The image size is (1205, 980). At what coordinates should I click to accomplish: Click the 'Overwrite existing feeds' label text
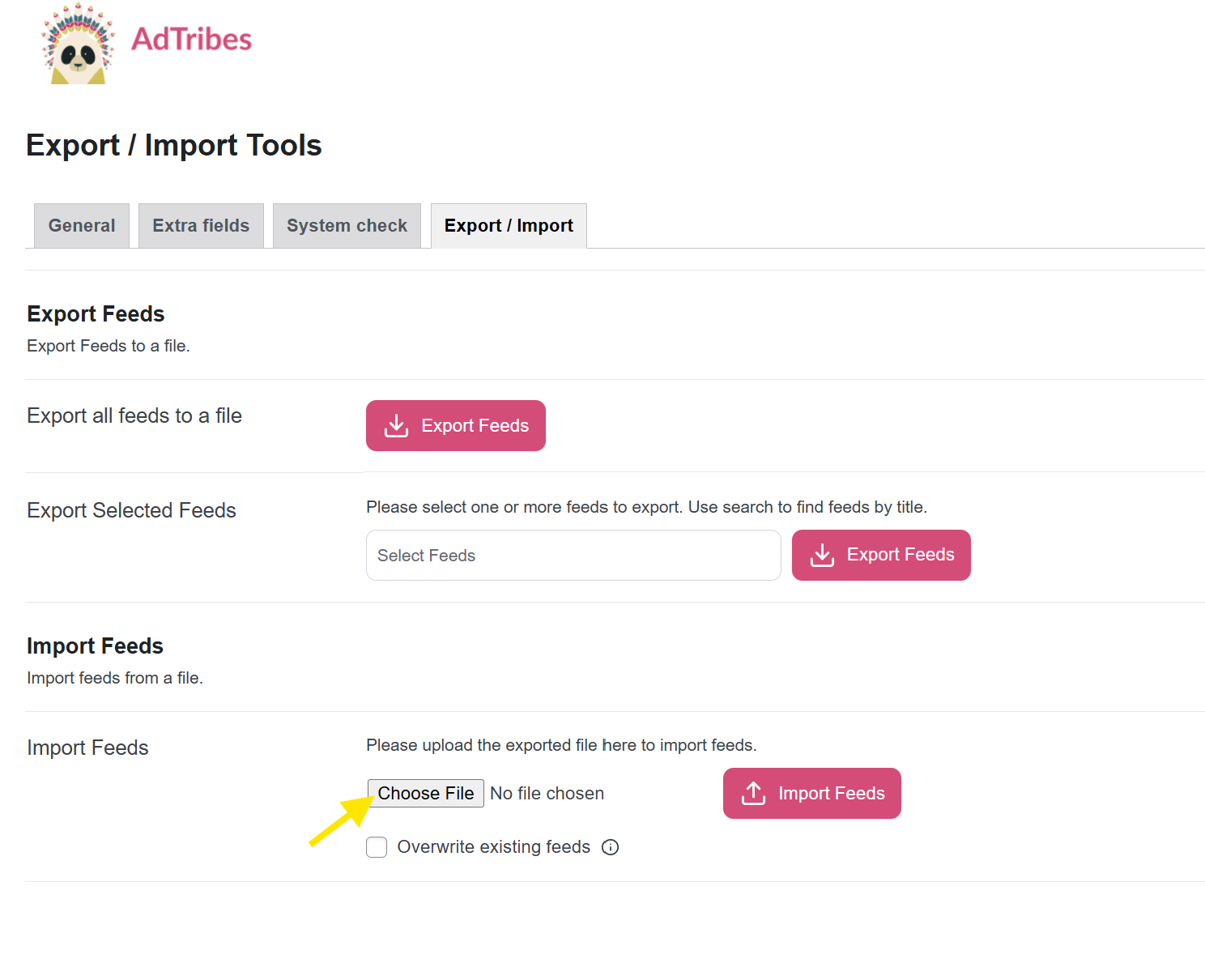pos(493,847)
